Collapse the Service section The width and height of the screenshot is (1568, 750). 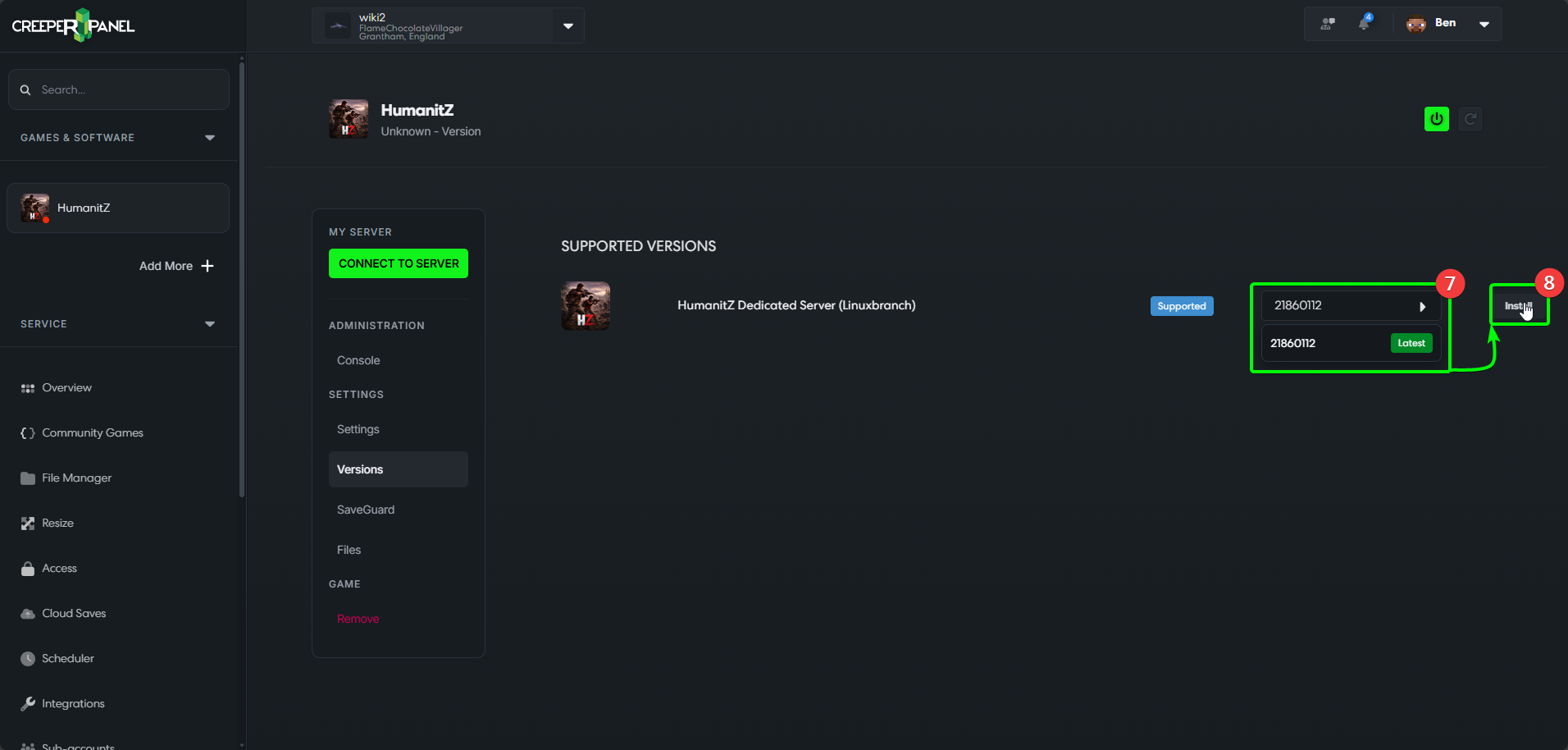pyautogui.click(x=210, y=324)
